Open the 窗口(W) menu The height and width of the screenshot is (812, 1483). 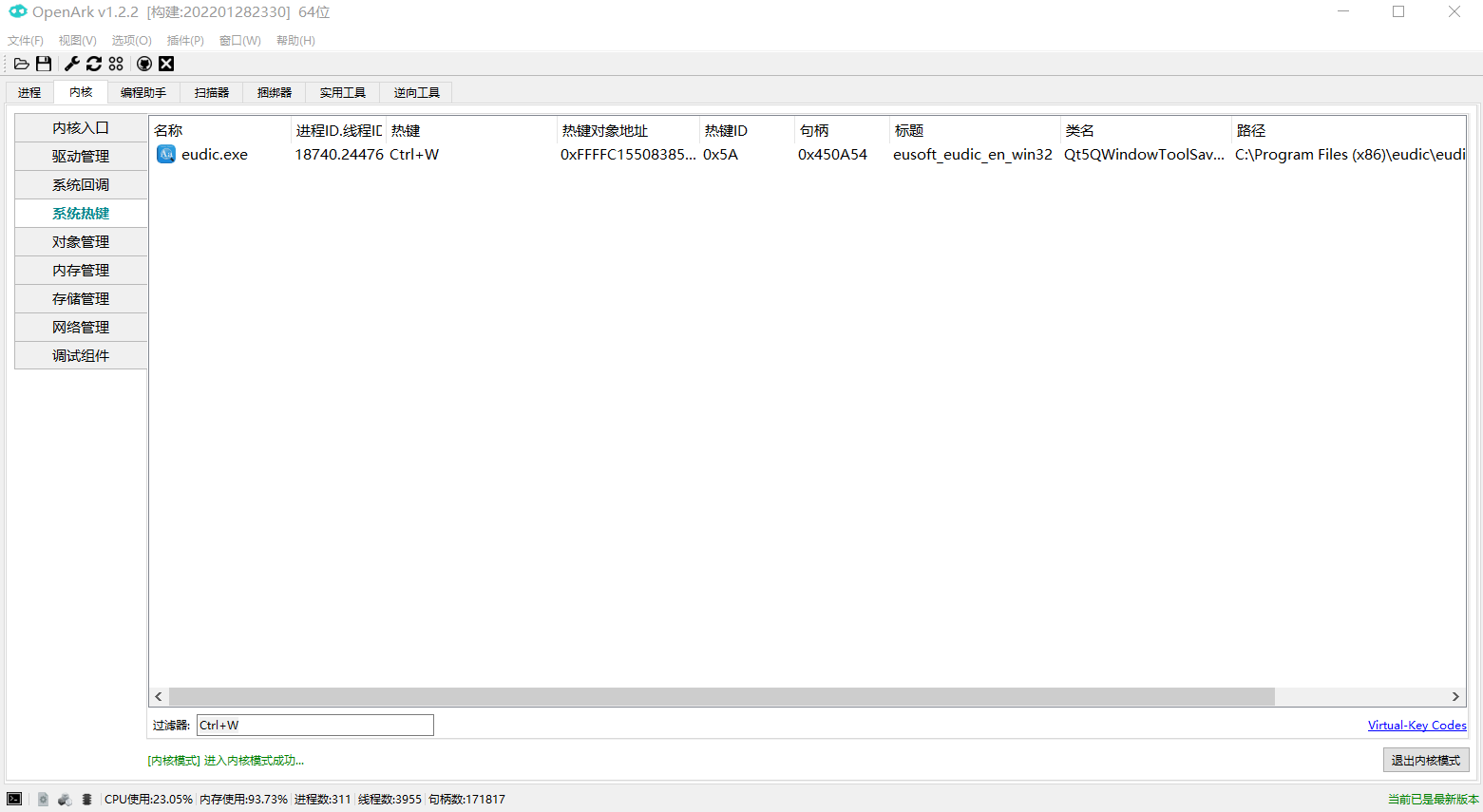[239, 41]
